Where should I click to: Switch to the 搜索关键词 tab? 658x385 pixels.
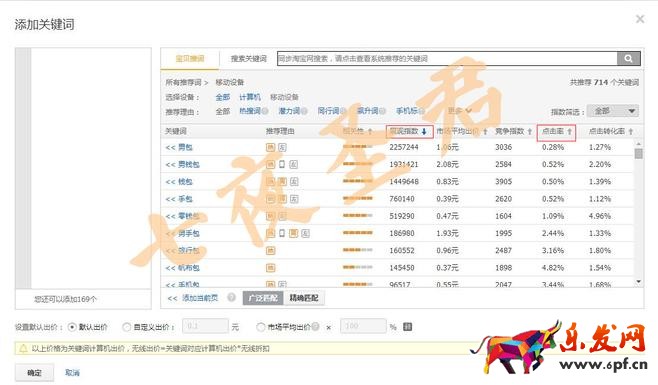click(248, 59)
